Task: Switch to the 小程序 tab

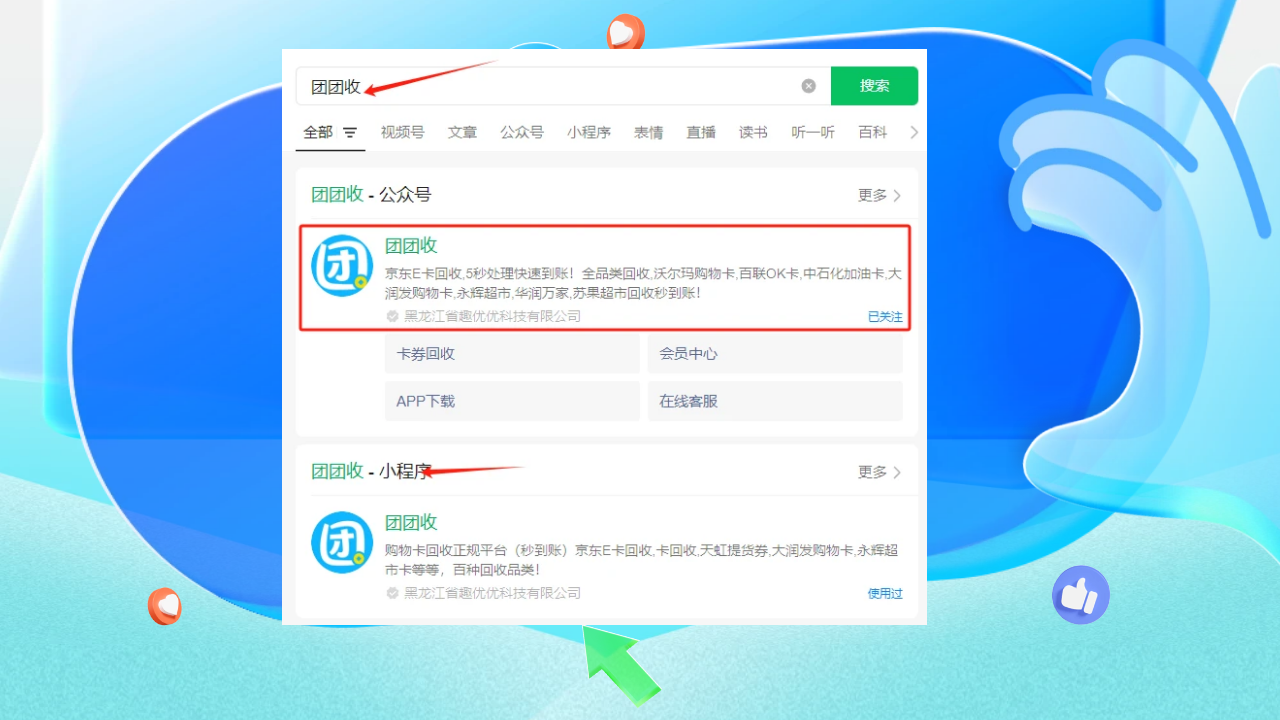Action: click(589, 132)
